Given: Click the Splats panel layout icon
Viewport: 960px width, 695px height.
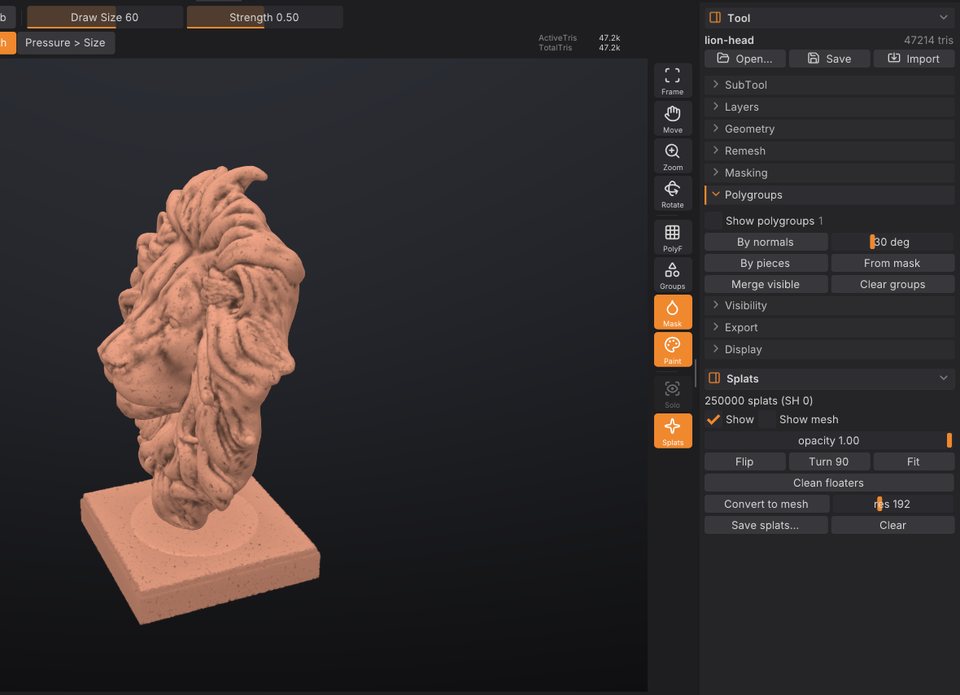Looking at the screenshot, I should click(714, 378).
